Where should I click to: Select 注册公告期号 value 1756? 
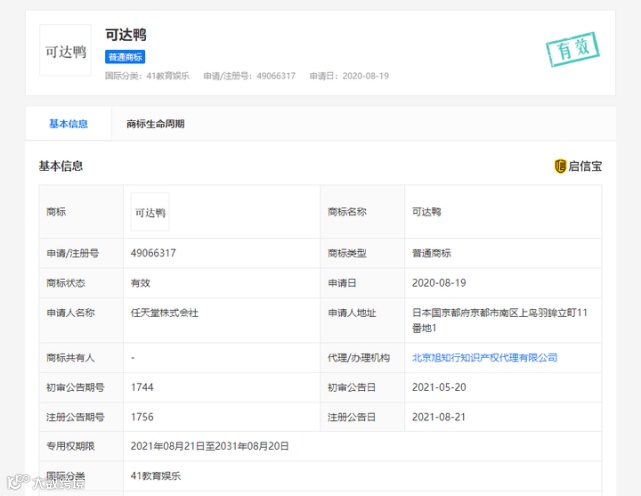point(142,417)
